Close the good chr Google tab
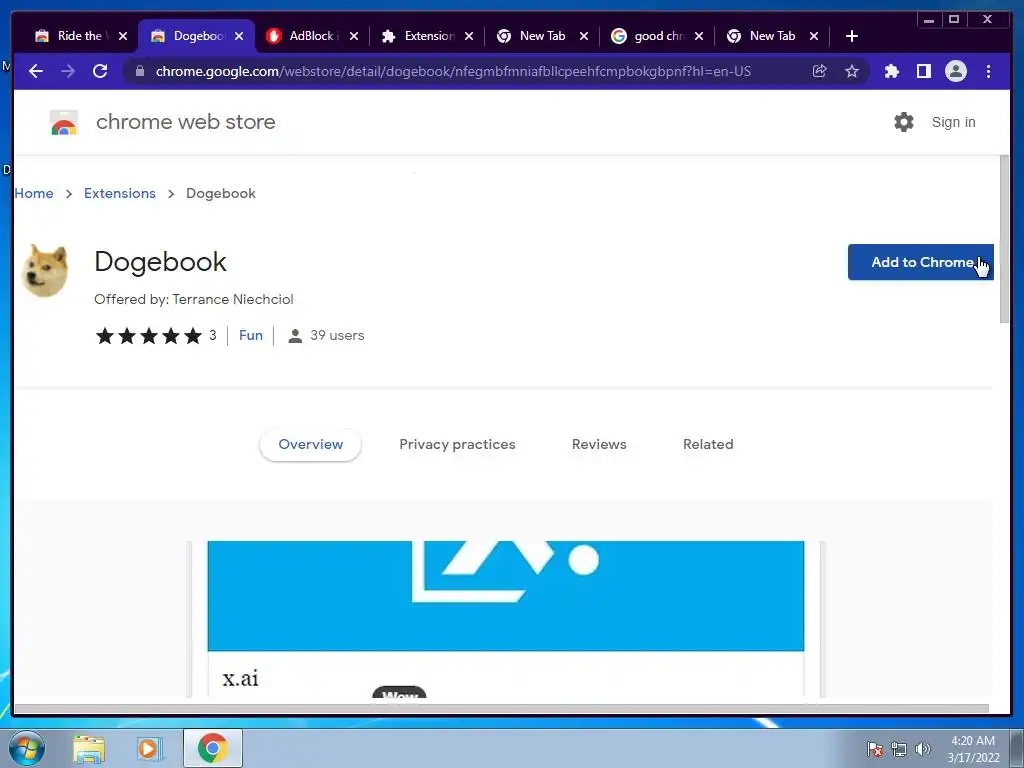Viewport: 1024px width, 768px height. pyautogui.click(x=699, y=36)
